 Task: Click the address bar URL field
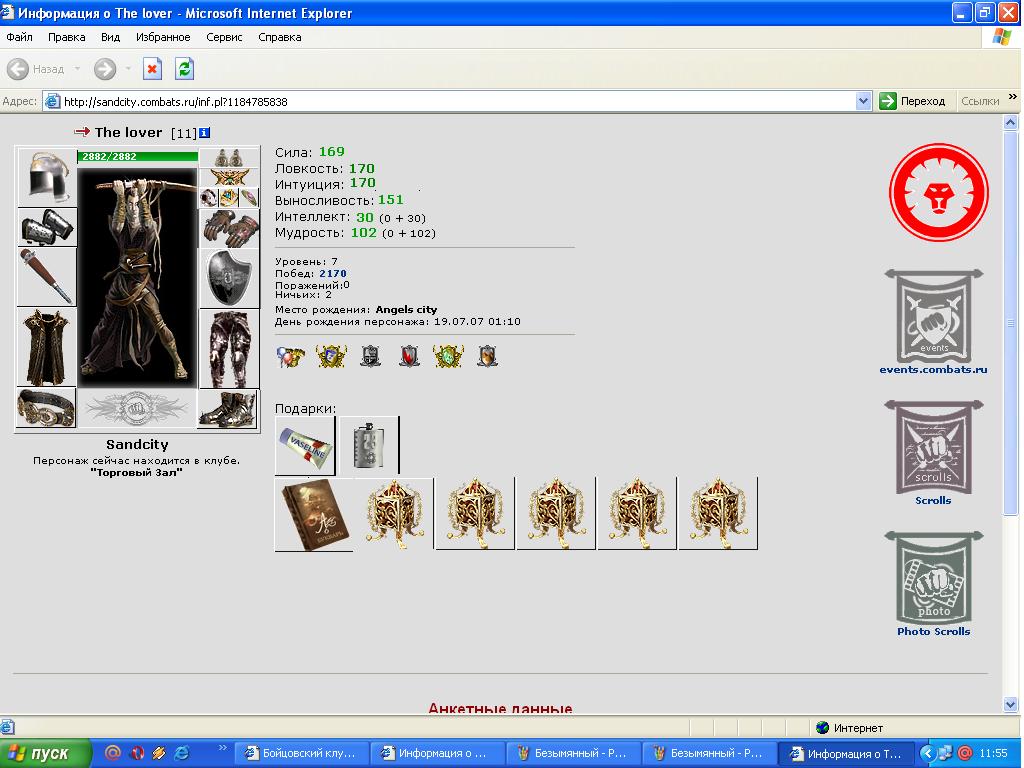click(457, 101)
